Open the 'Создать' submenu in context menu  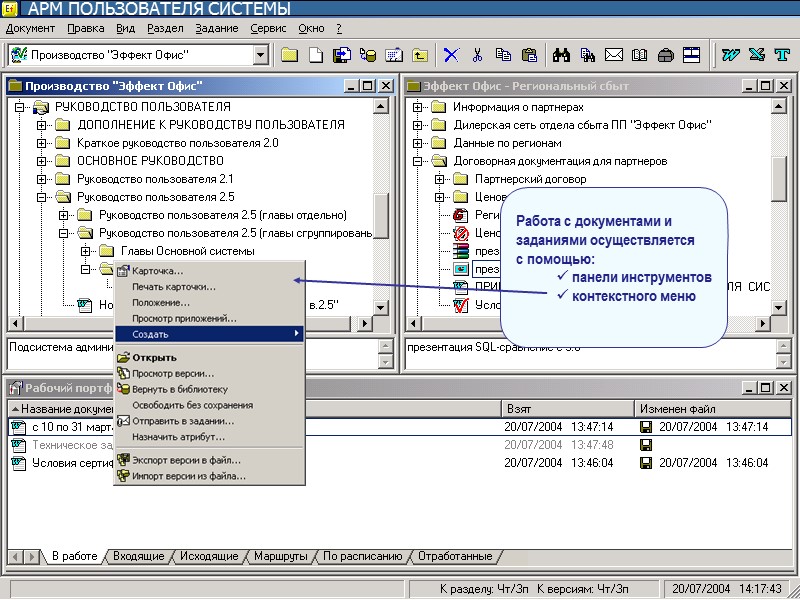coord(210,334)
